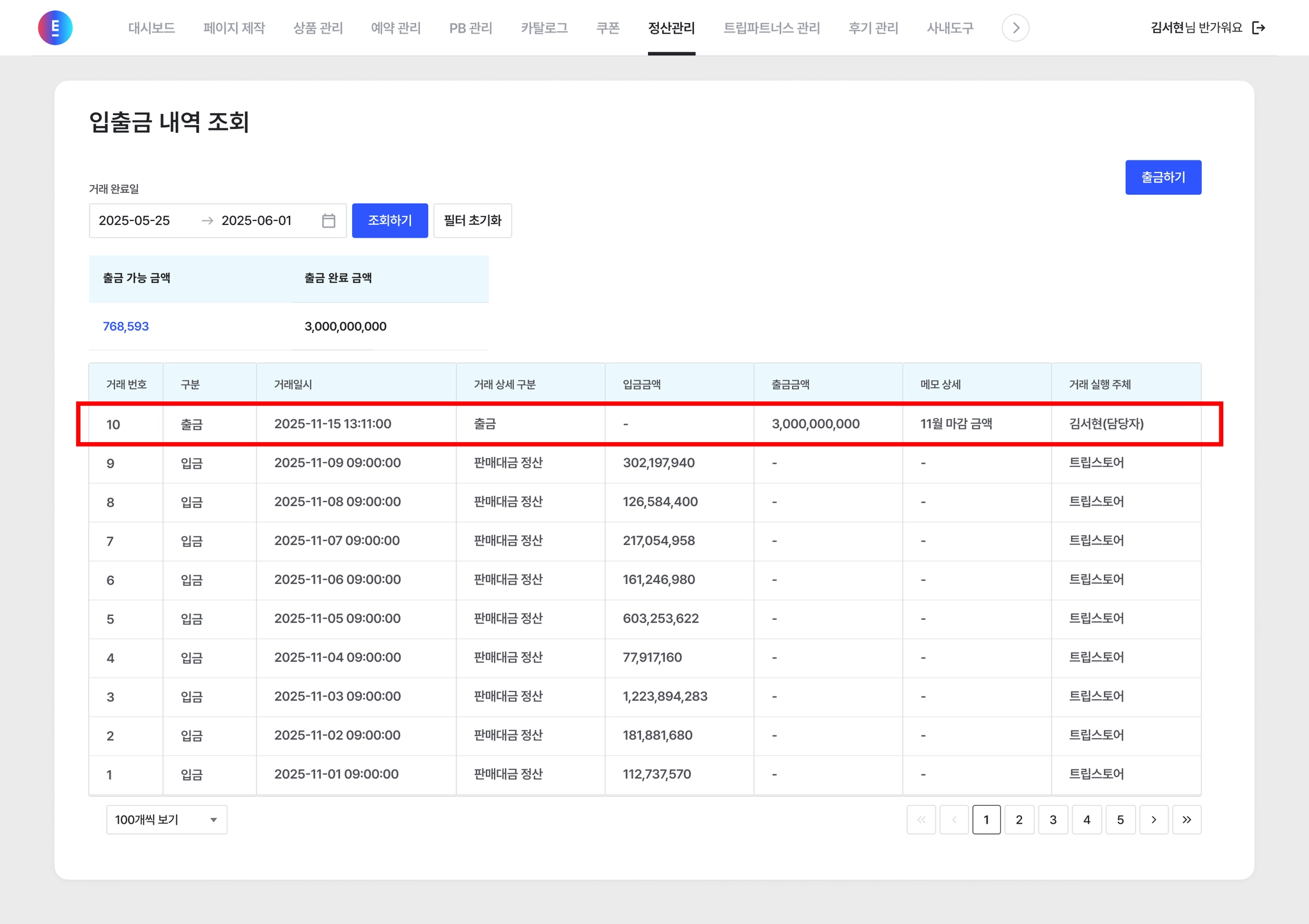1309x924 pixels.
Task: Jump to first page double arrow
Action: coord(921,820)
